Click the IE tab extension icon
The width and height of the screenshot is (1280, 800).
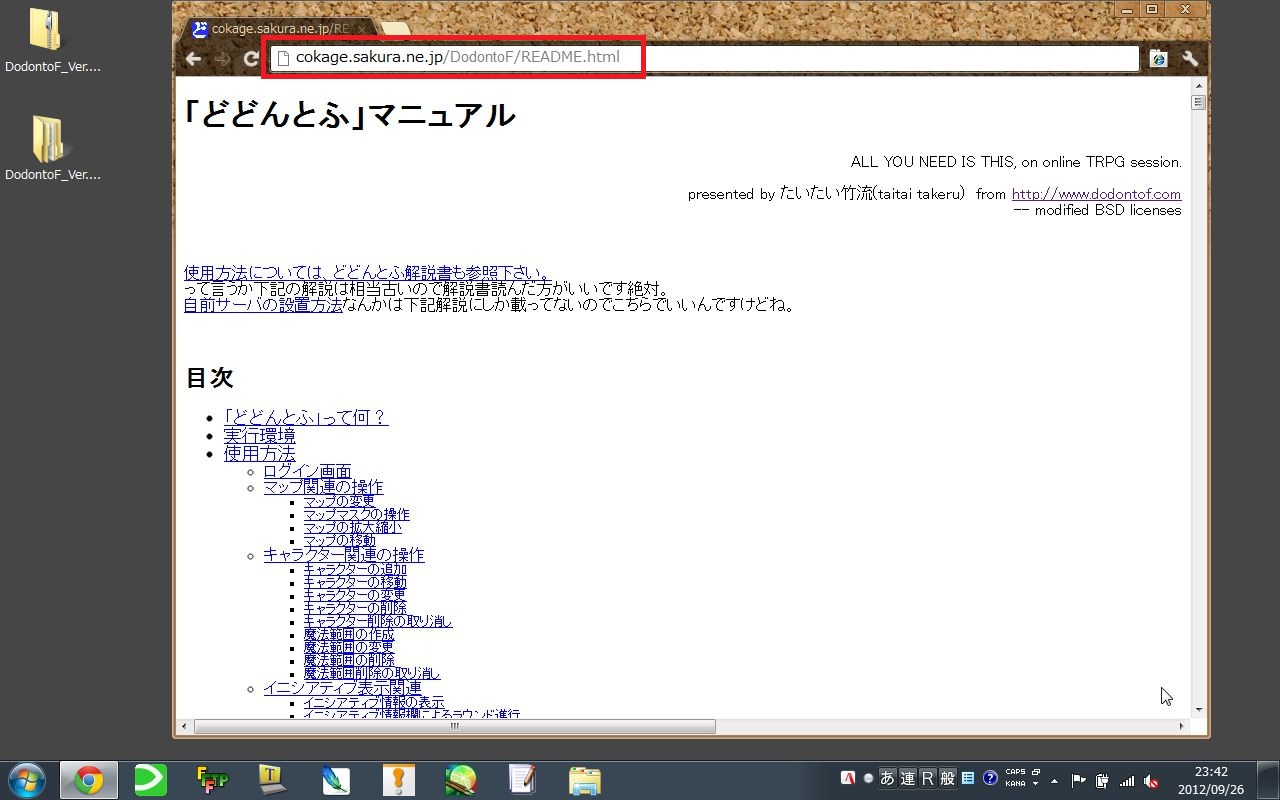pyautogui.click(x=1158, y=59)
